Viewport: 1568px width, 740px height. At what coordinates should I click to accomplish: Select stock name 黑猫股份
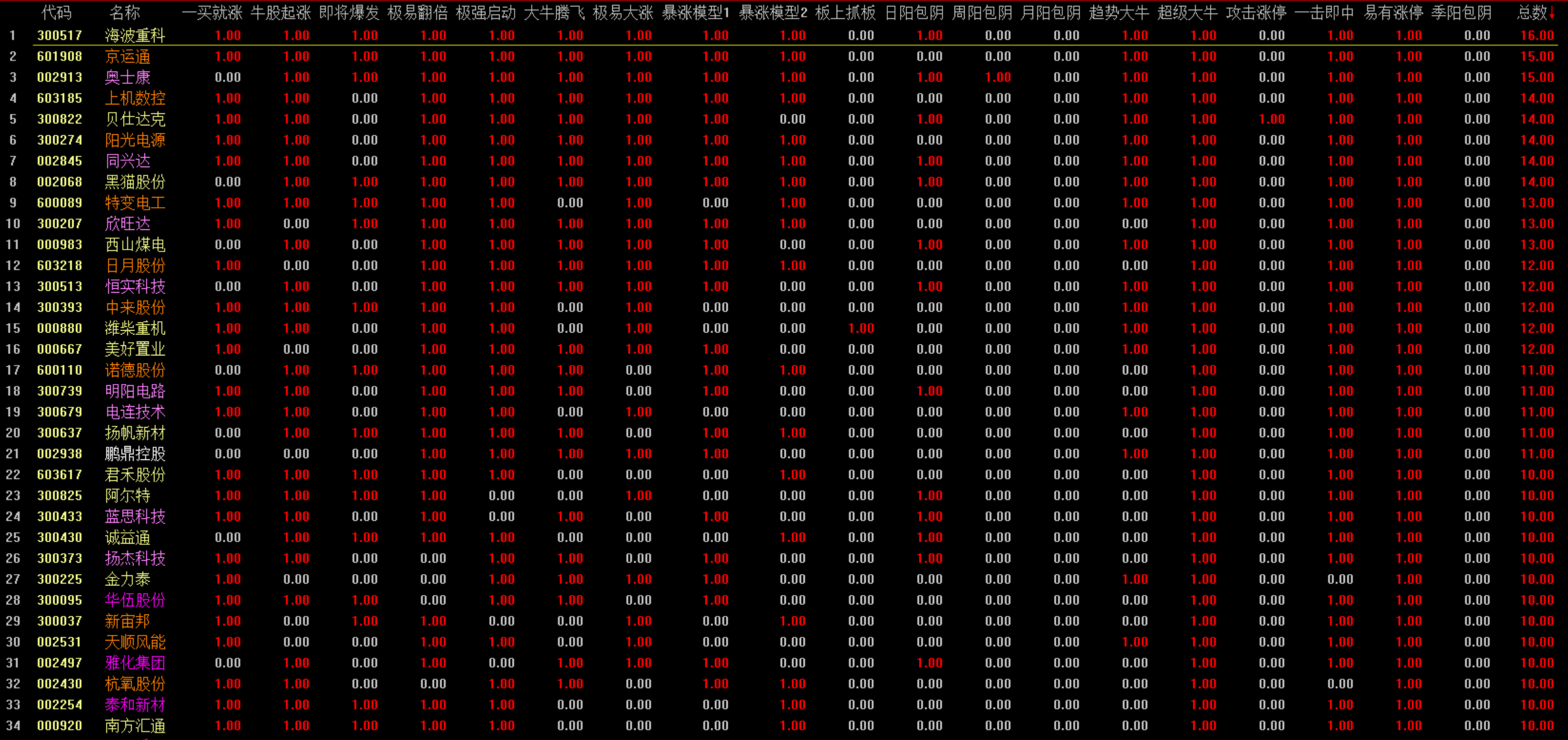[135, 182]
